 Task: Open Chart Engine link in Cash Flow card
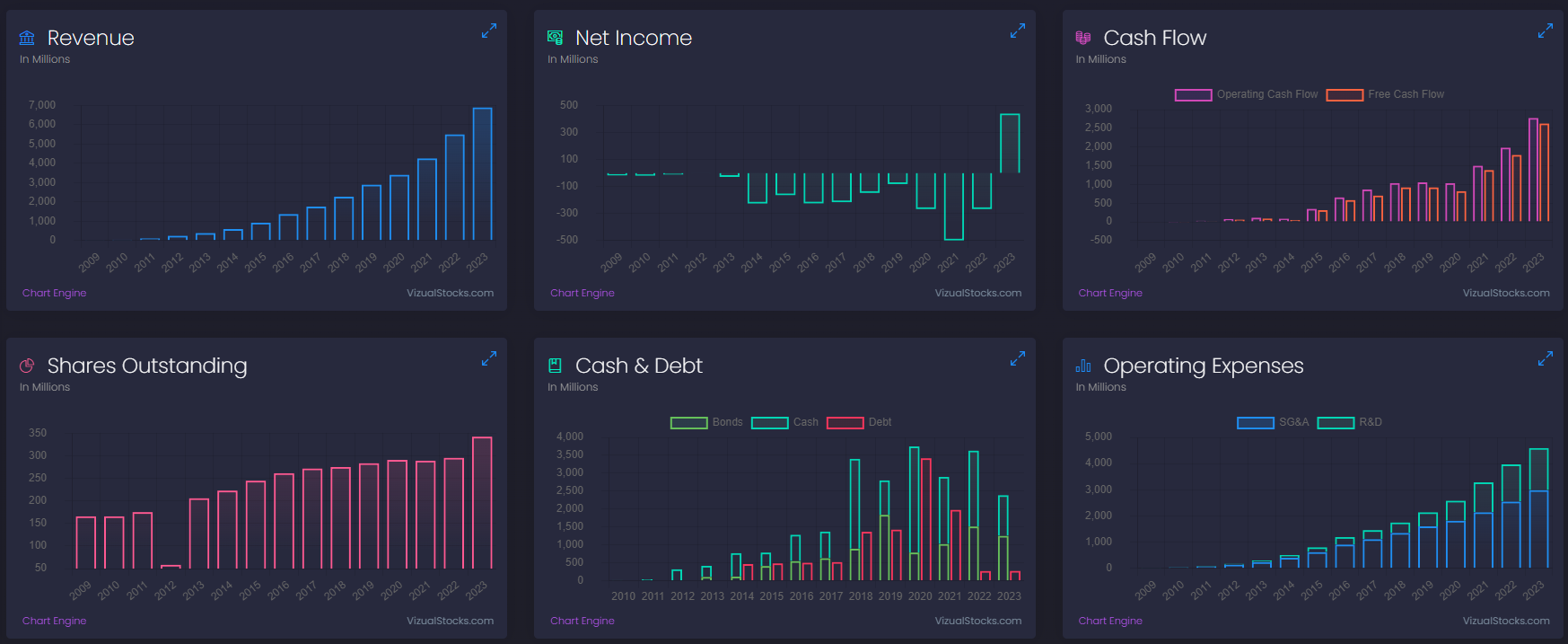pos(1110,293)
